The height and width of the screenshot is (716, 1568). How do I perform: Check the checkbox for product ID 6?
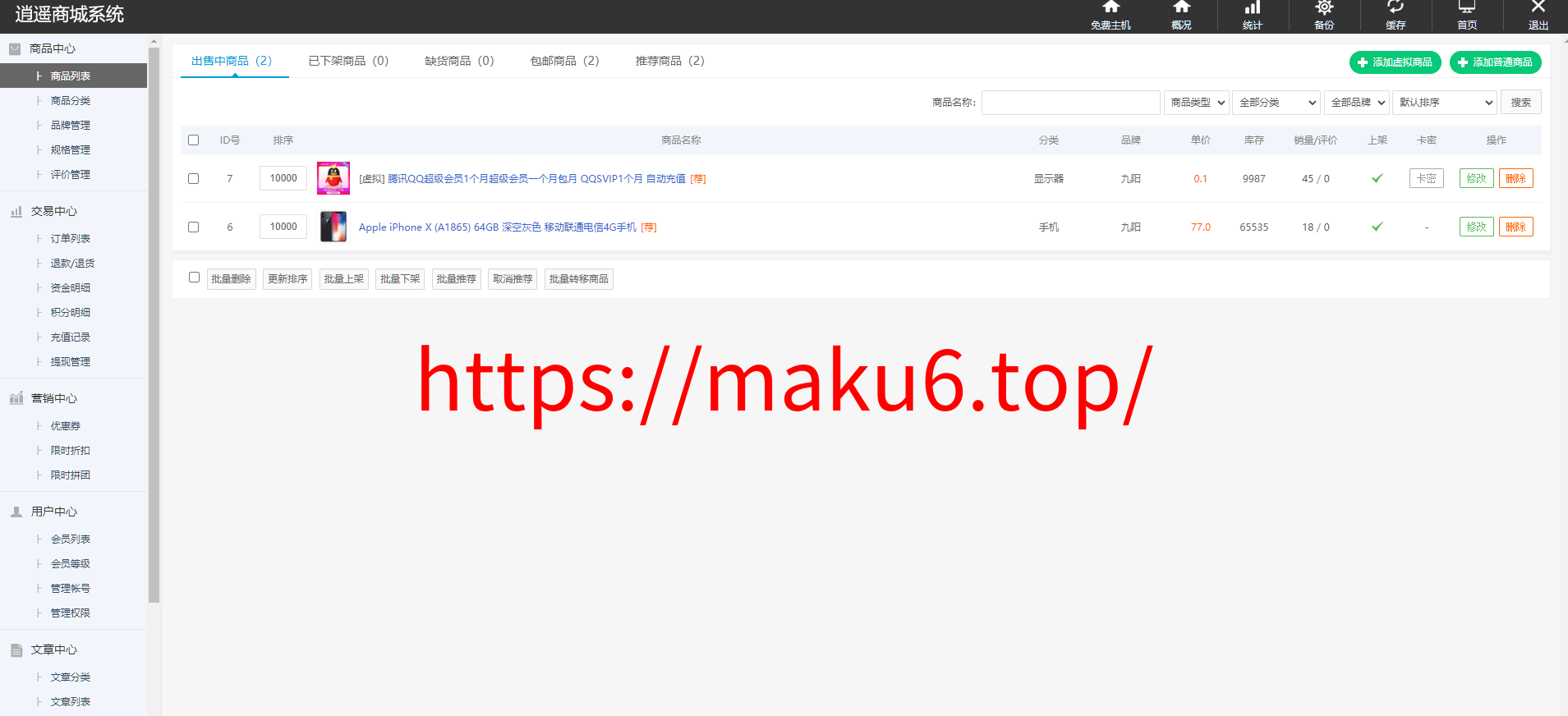pos(194,227)
